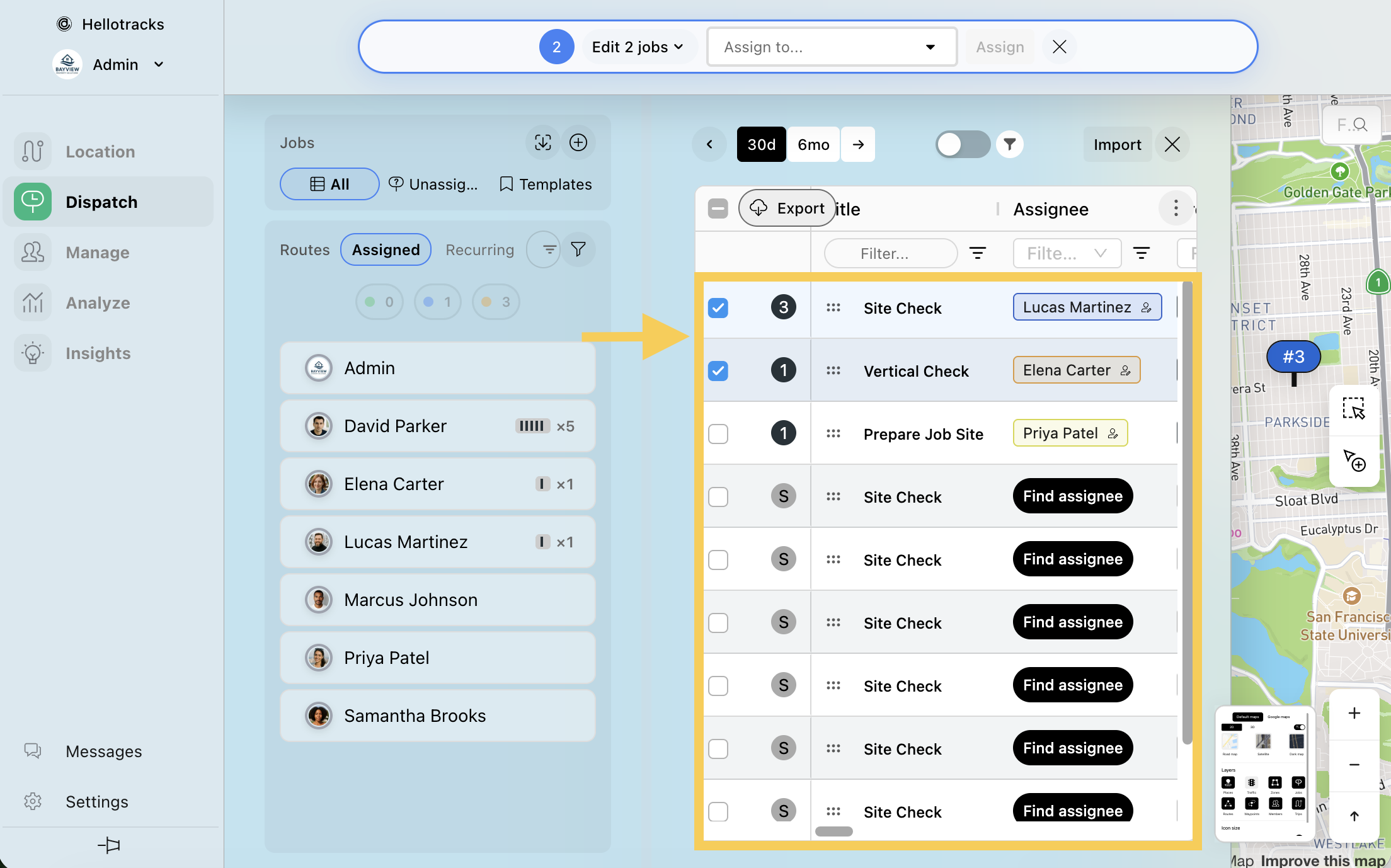The height and width of the screenshot is (868, 1391).
Task: Select the Recurring routes tab
Action: 479,249
